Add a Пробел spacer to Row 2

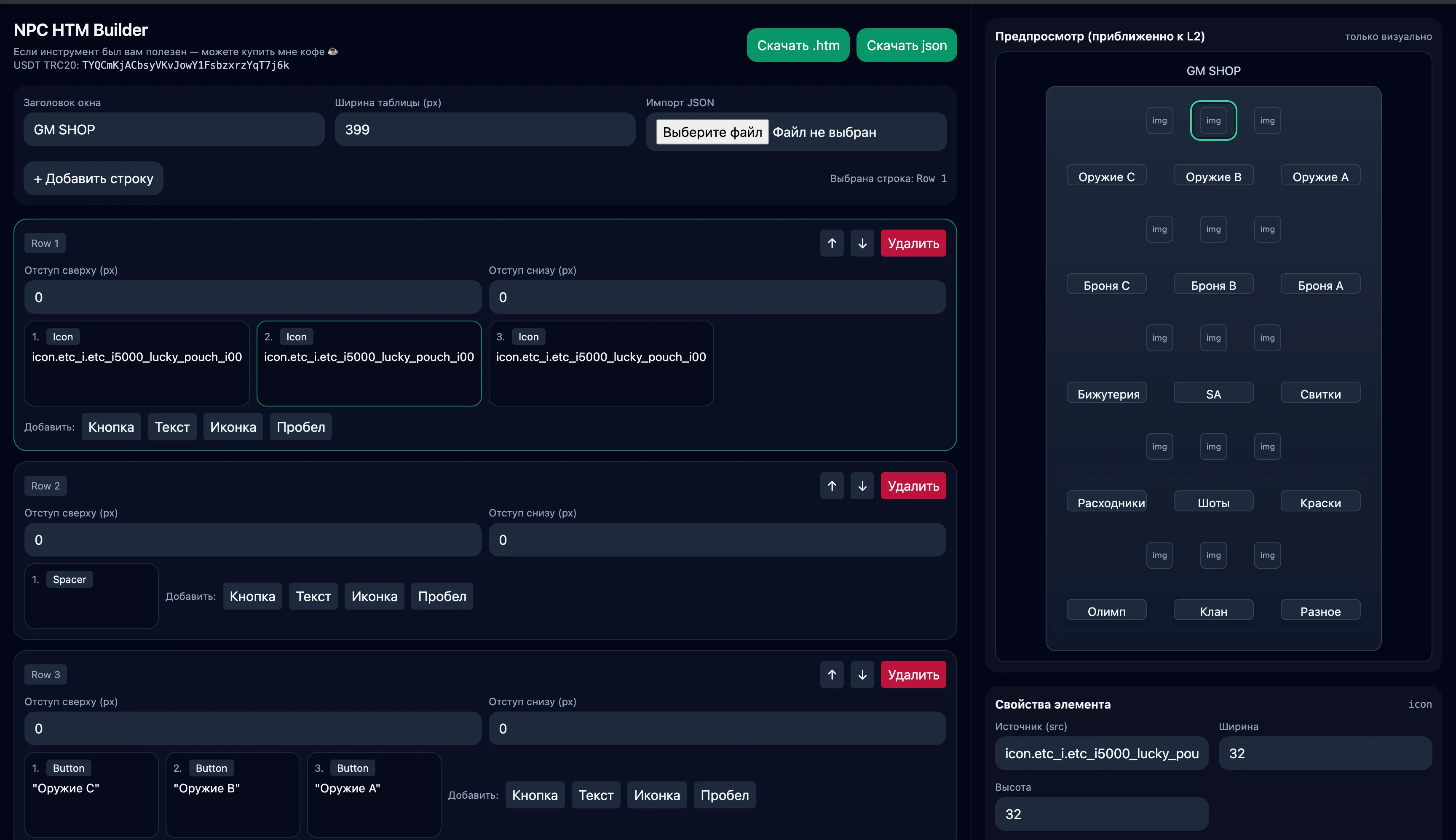[x=442, y=596]
